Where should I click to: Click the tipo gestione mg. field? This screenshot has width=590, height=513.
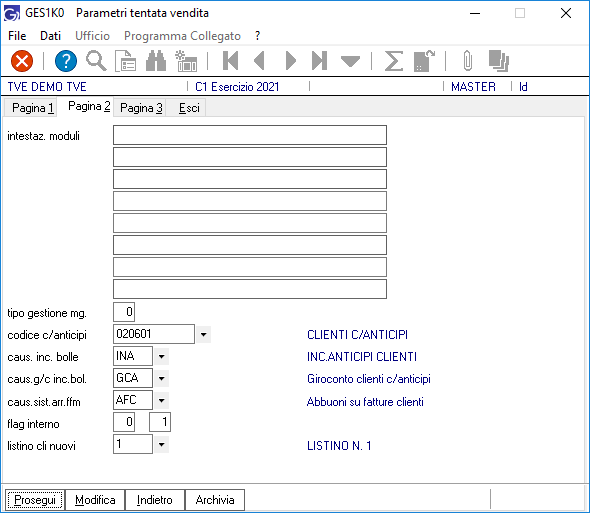pyautogui.click(x=124, y=312)
